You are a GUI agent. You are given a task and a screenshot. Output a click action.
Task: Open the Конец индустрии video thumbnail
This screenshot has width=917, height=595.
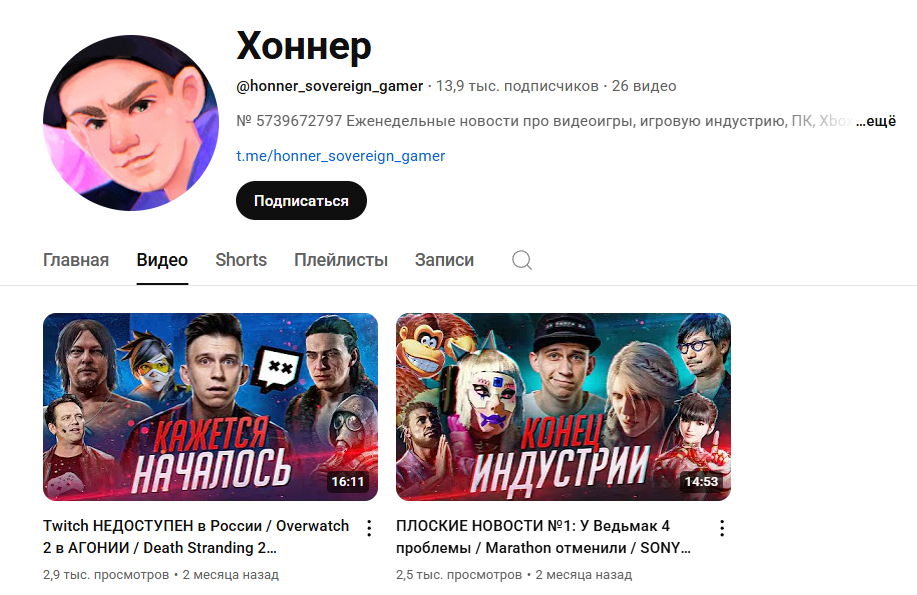(563, 407)
